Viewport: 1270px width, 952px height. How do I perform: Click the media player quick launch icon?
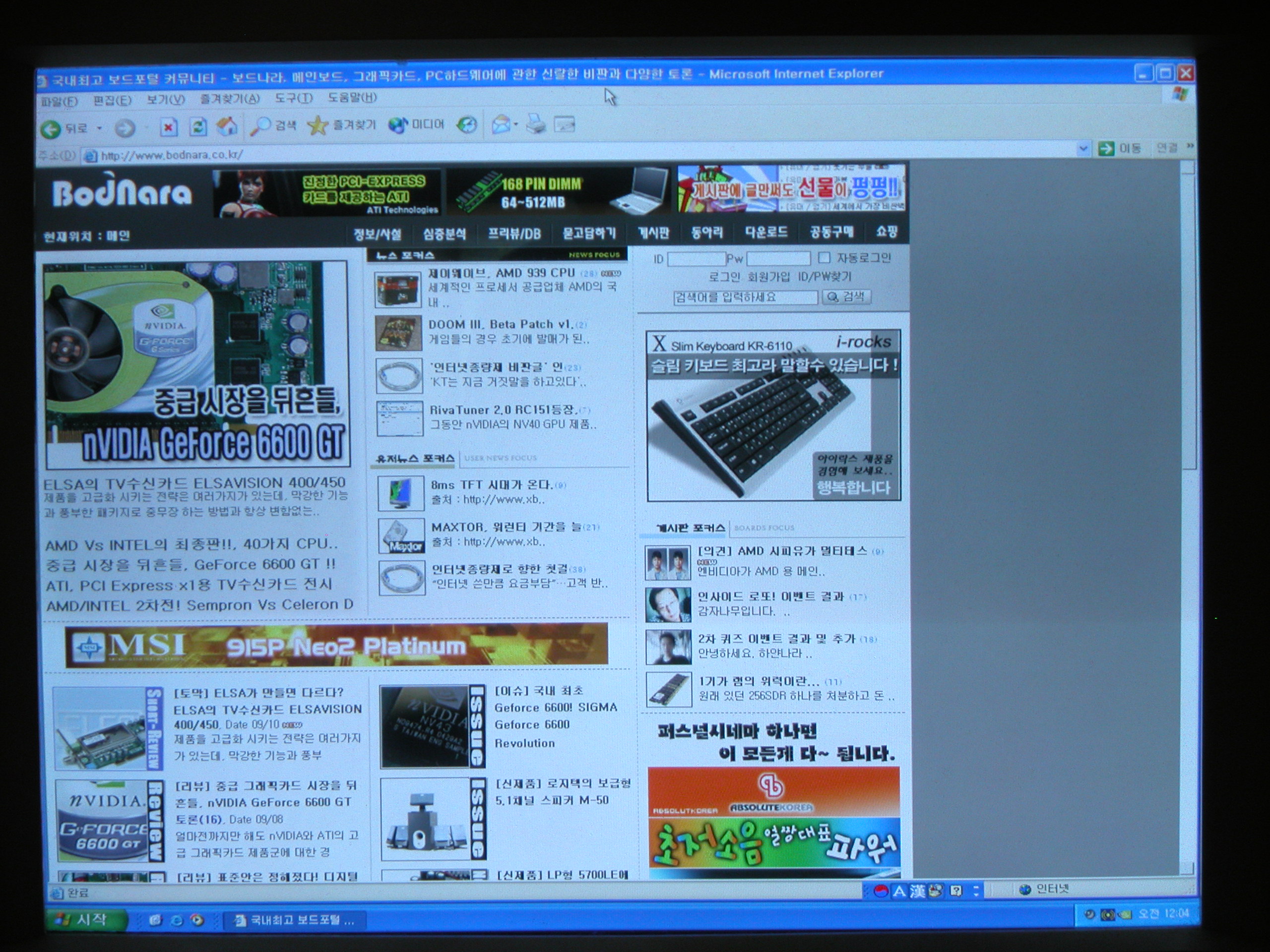point(197,920)
